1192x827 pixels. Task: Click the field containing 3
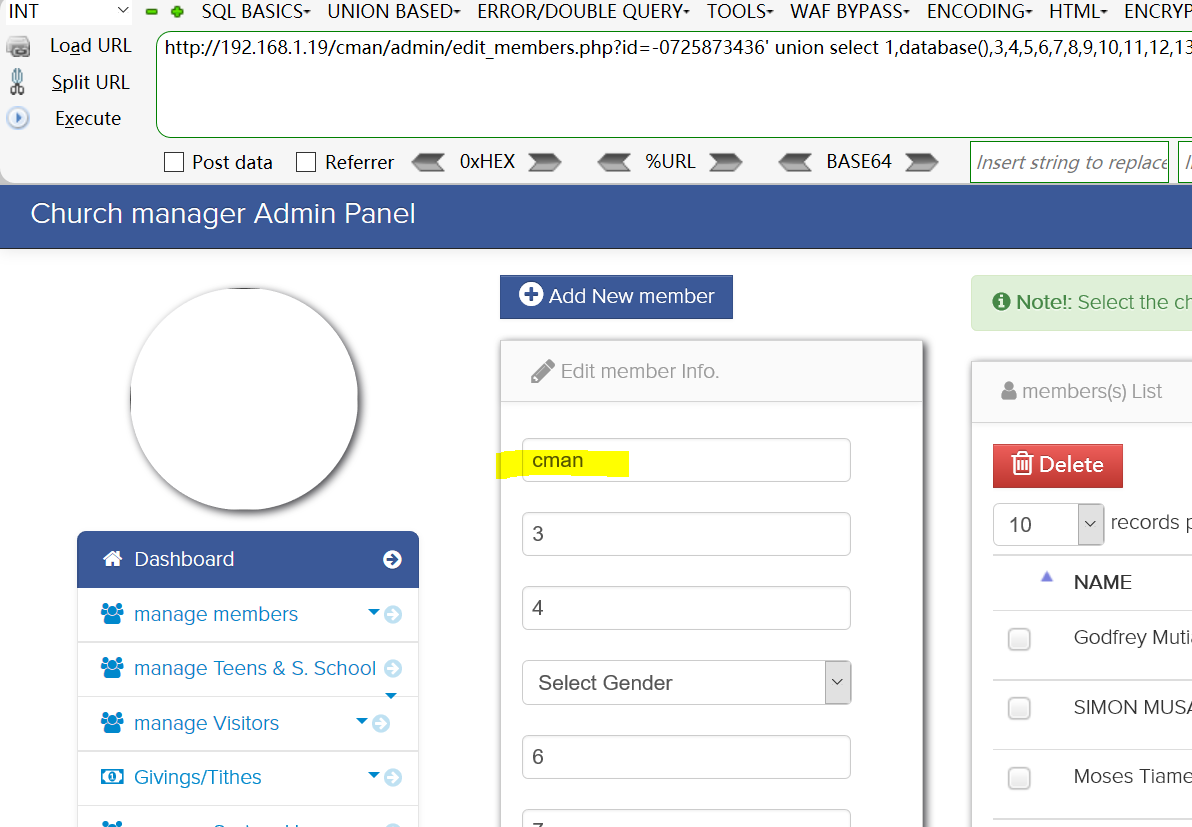[686, 534]
